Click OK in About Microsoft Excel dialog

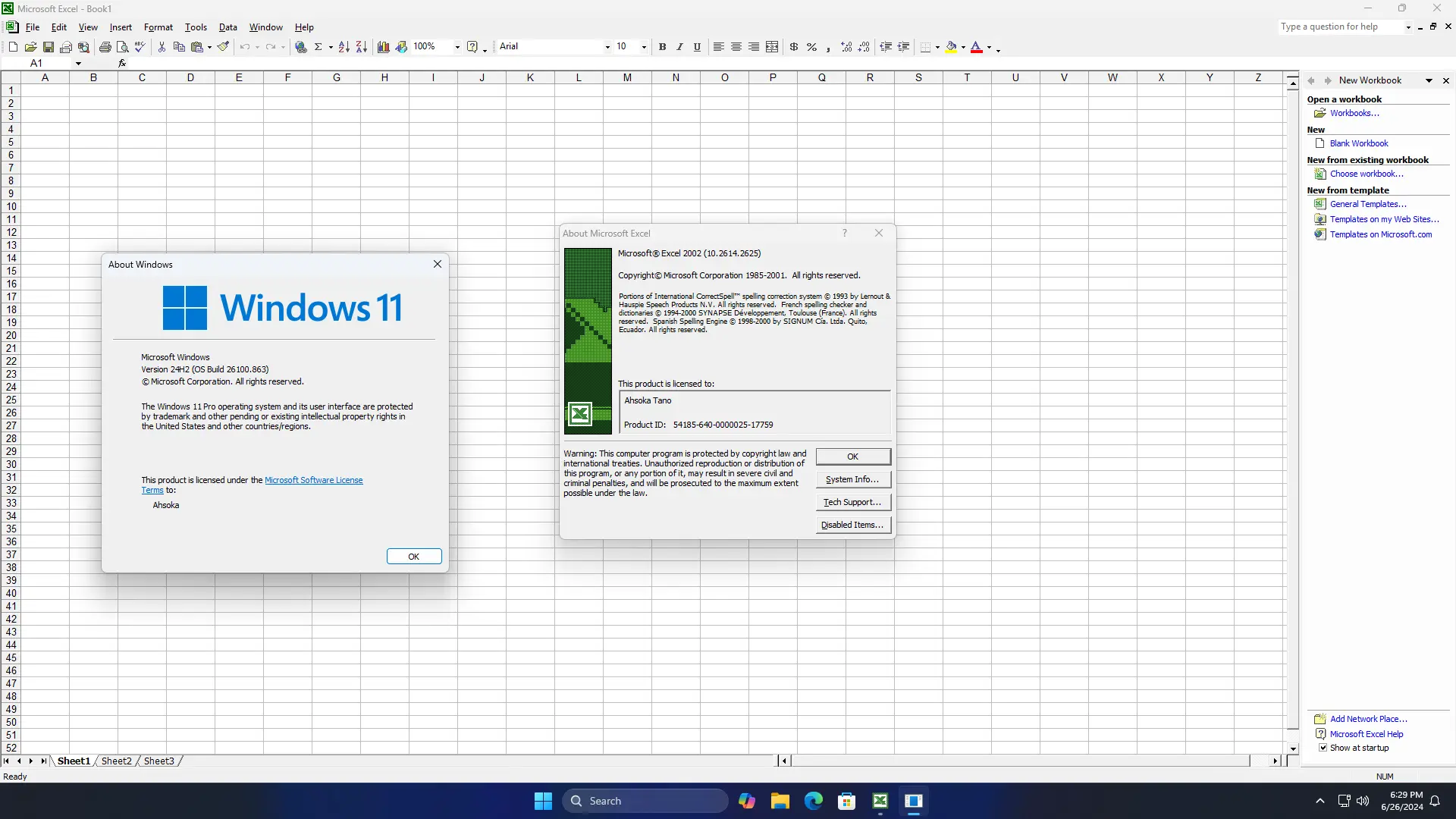[x=853, y=457]
